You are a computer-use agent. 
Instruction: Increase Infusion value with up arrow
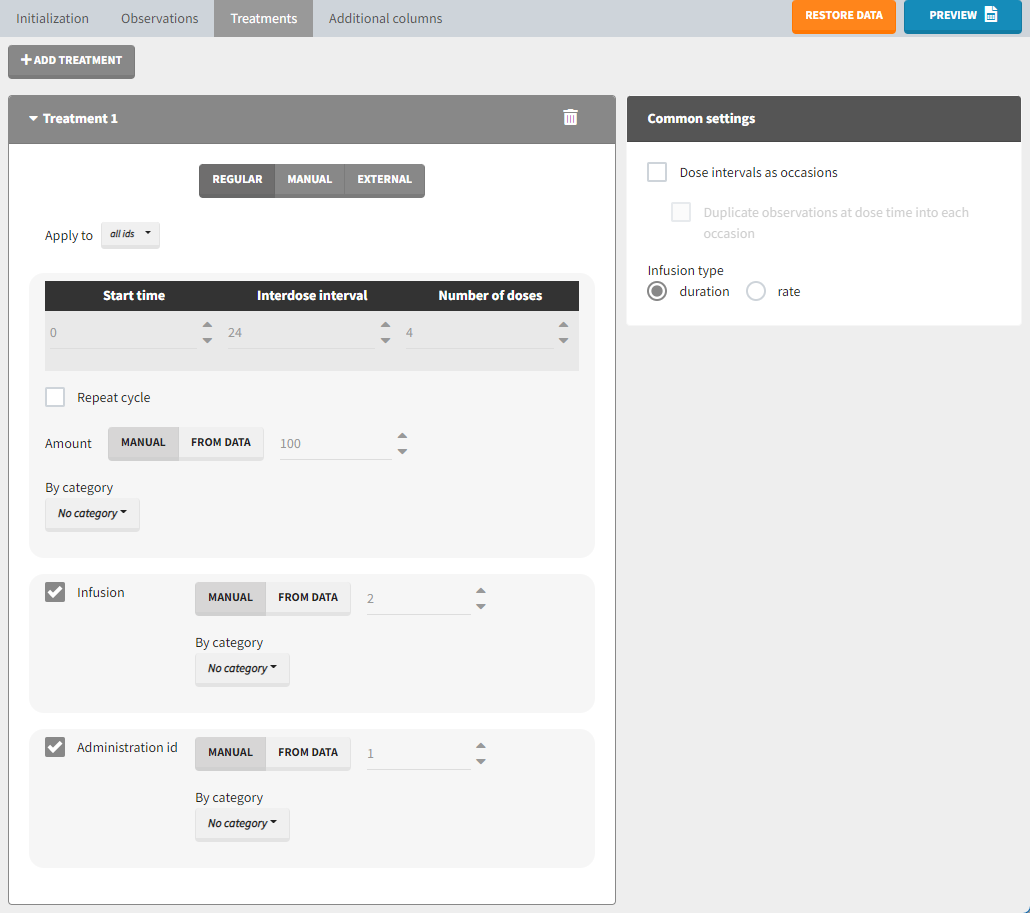481,591
